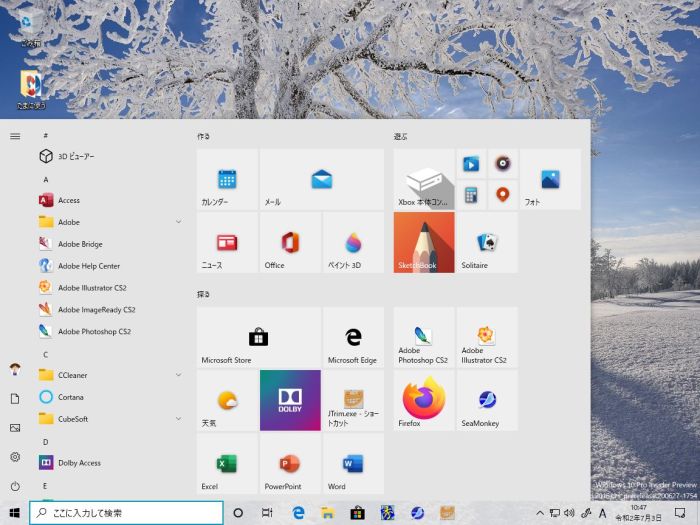Launch the Excel tile
The height and width of the screenshot is (525, 700).
[227, 463]
